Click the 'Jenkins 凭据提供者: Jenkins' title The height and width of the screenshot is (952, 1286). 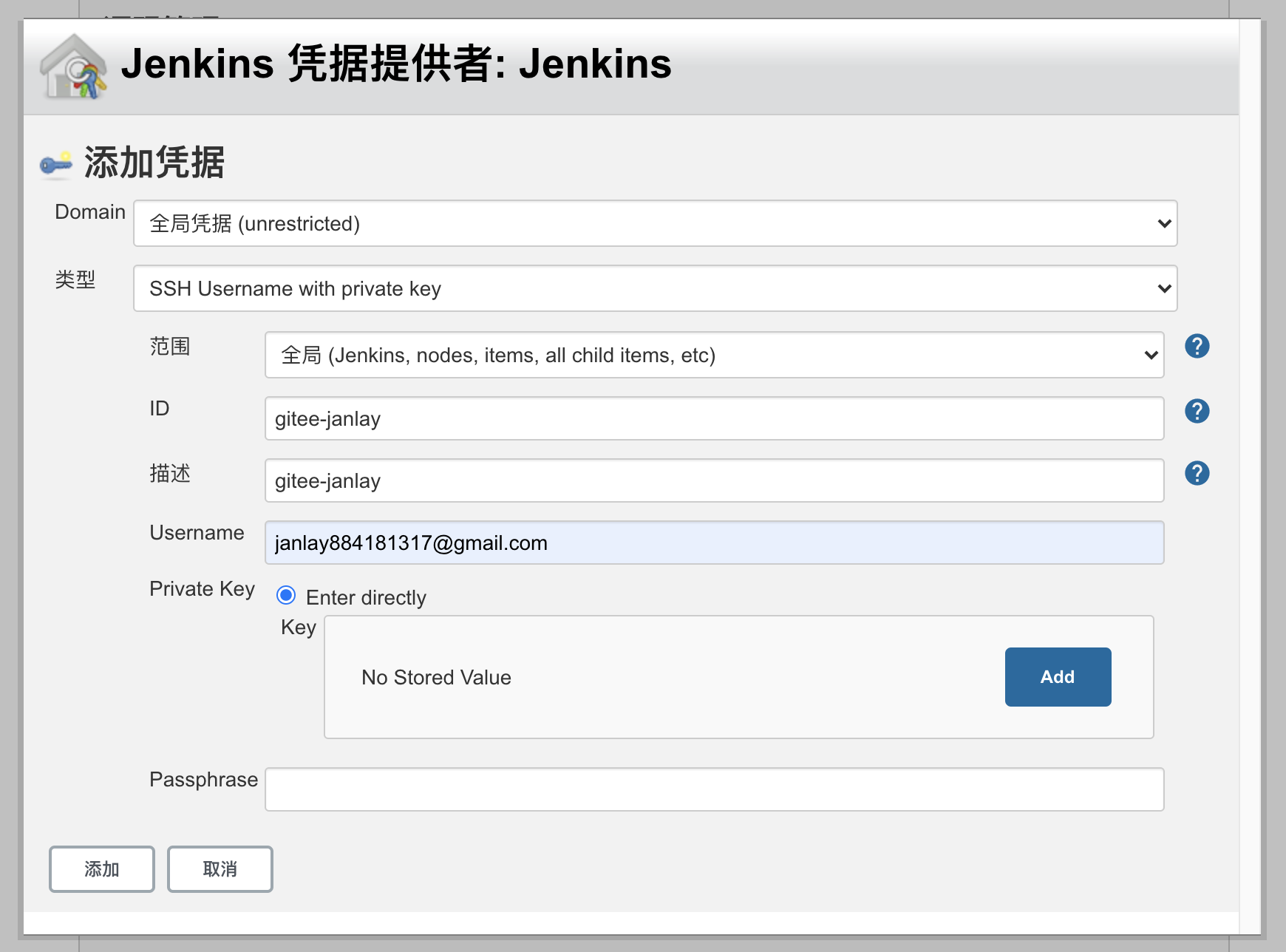pyautogui.click(x=396, y=64)
